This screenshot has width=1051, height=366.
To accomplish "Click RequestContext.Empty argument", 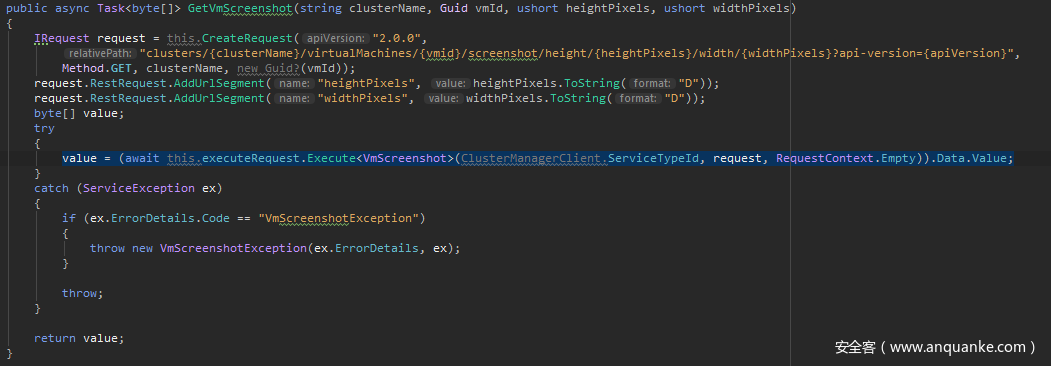I will pyautogui.click(x=845, y=158).
